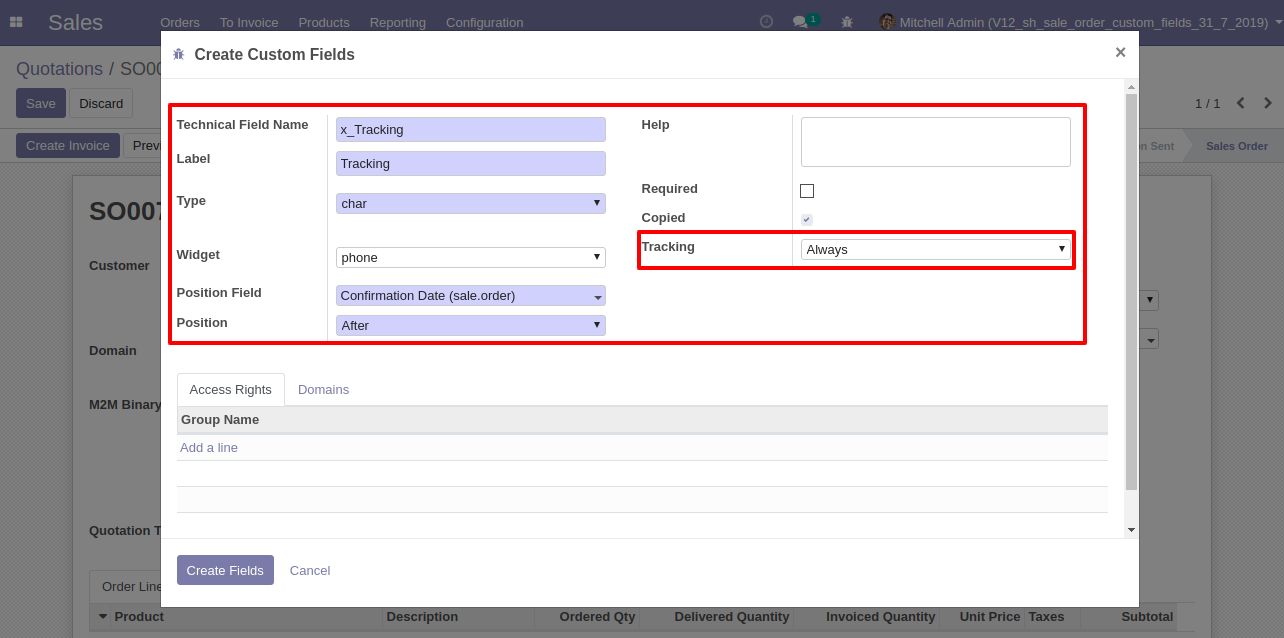Image resolution: width=1284 pixels, height=638 pixels.
Task: Toggle the Copied checkbox
Action: 807,219
